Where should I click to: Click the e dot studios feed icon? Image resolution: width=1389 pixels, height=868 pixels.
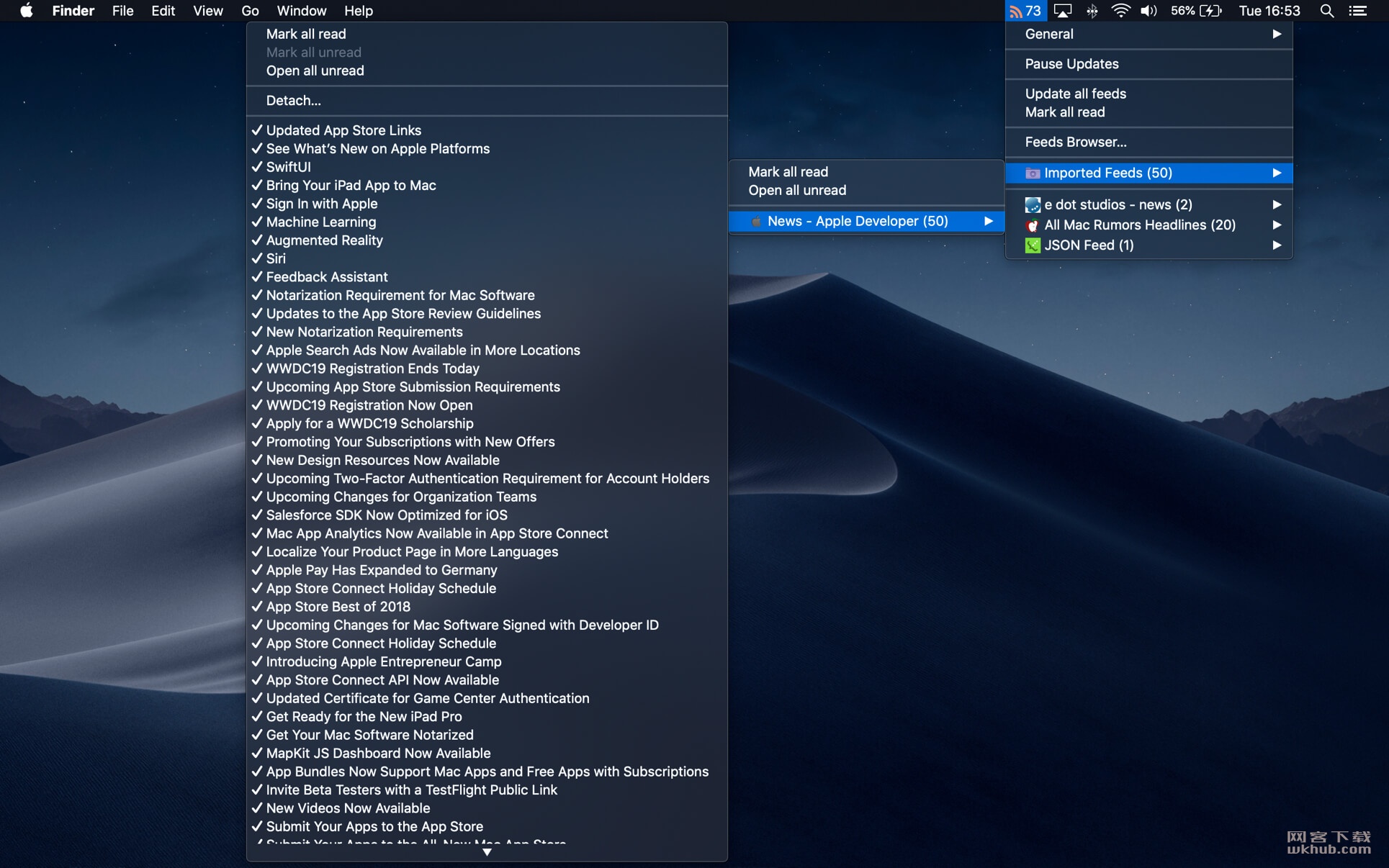pos(1033,204)
